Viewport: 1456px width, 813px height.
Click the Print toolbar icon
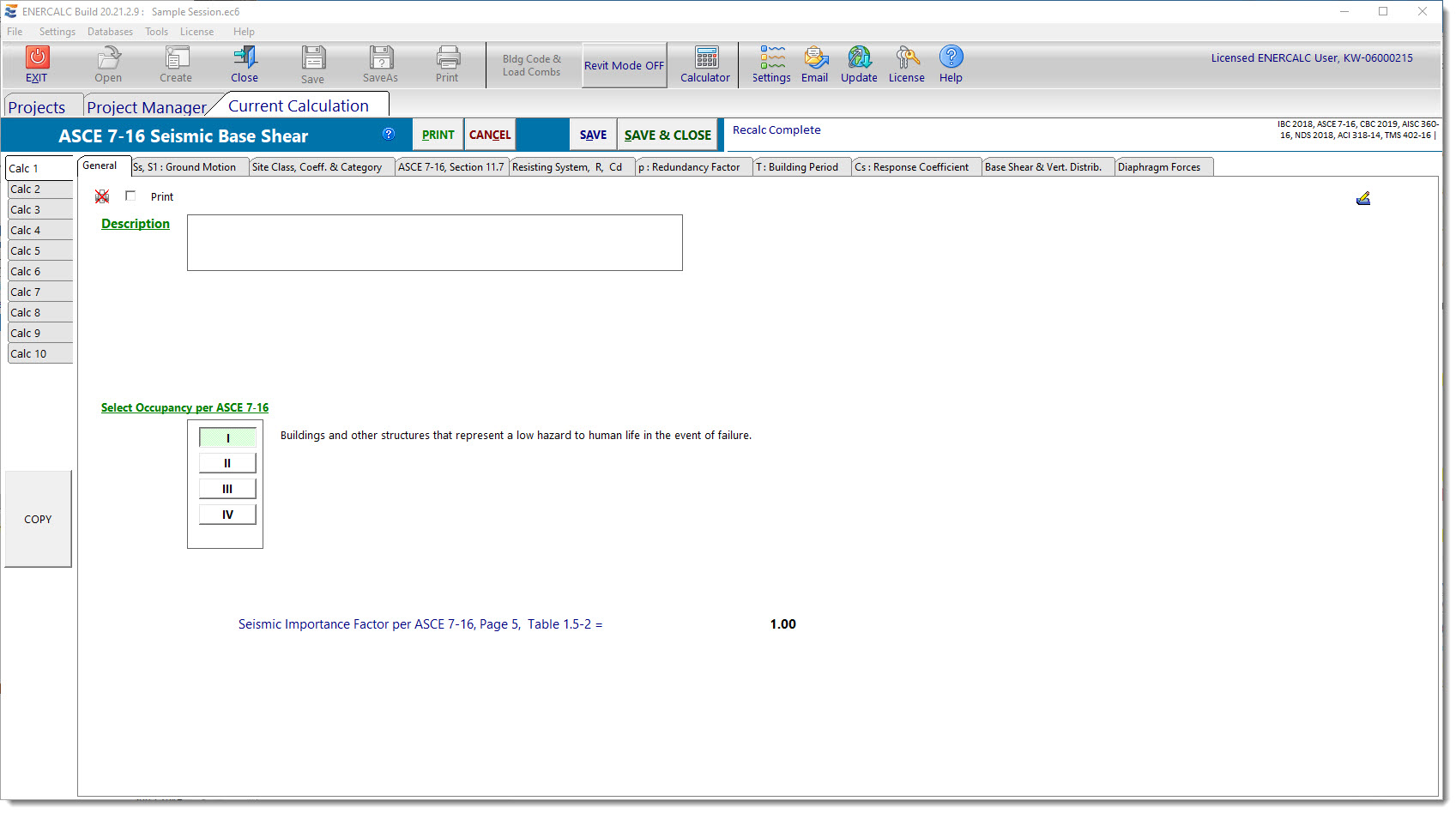coord(447,57)
